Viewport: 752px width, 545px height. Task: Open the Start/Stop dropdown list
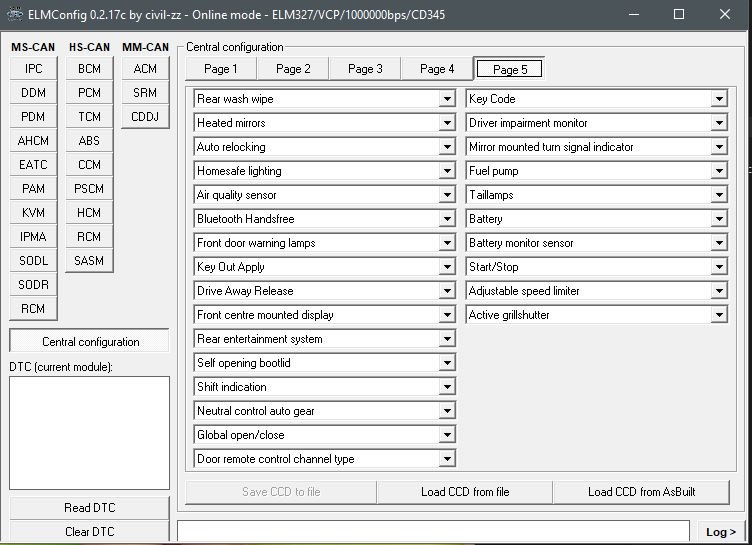click(718, 267)
